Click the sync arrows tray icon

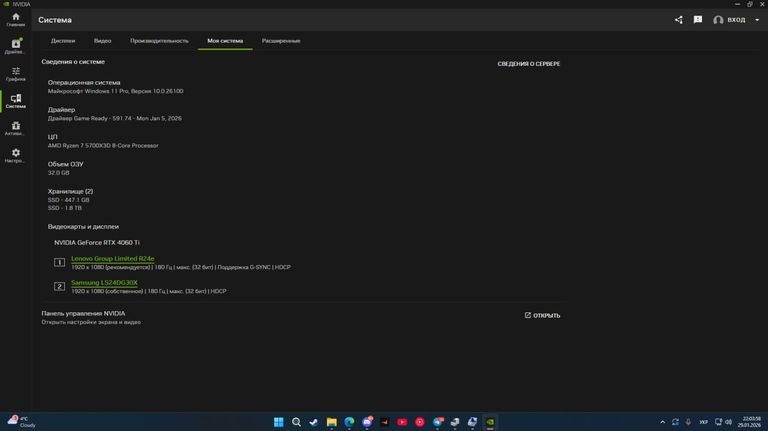675,422
